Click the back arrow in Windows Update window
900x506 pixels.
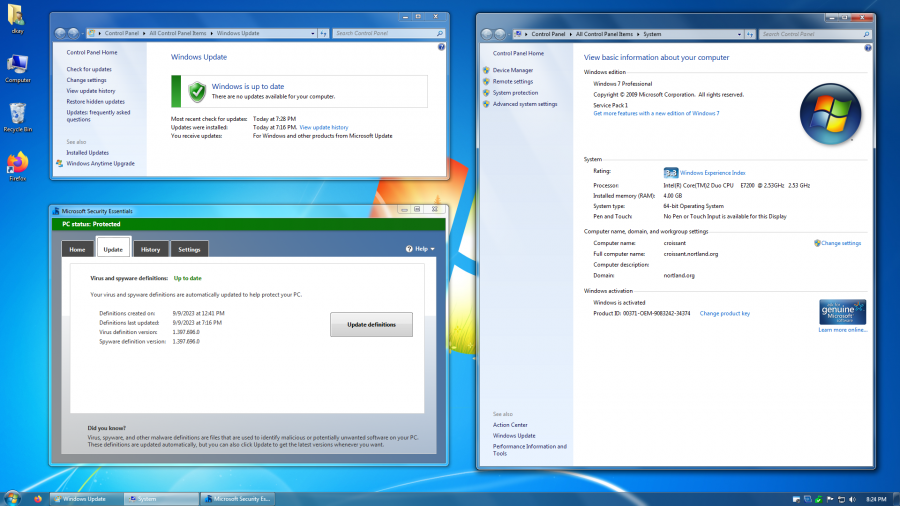click(x=59, y=33)
